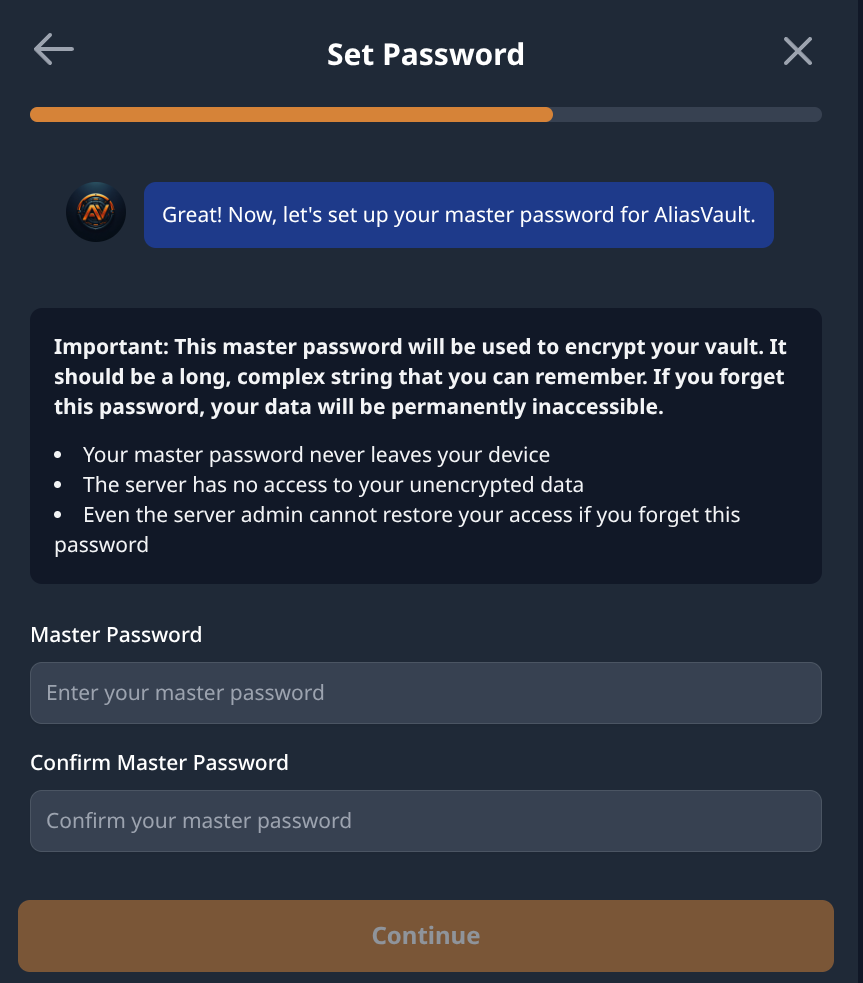Click the gray unfilled part of progress bar

point(687,115)
